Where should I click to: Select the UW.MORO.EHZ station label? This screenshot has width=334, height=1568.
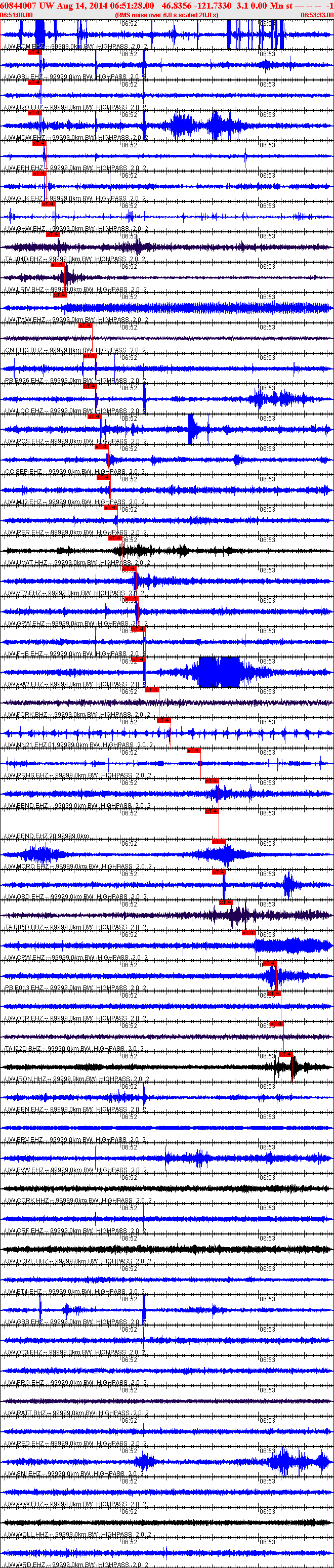click(x=27, y=867)
